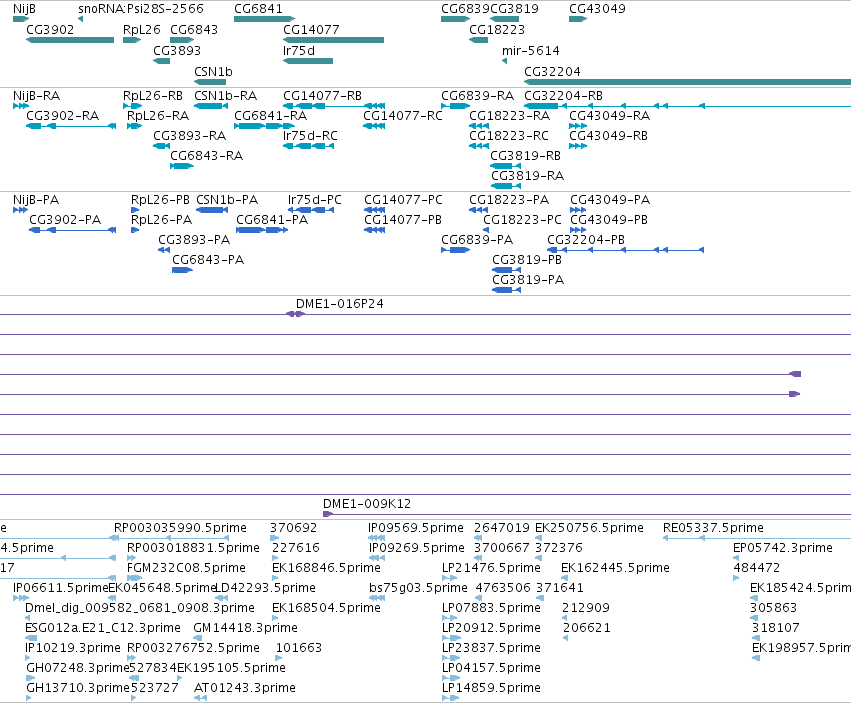Click EST Dmel_dig_009582_0681_0908.3prime
This screenshot has height=703, width=851.
point(28,618)
